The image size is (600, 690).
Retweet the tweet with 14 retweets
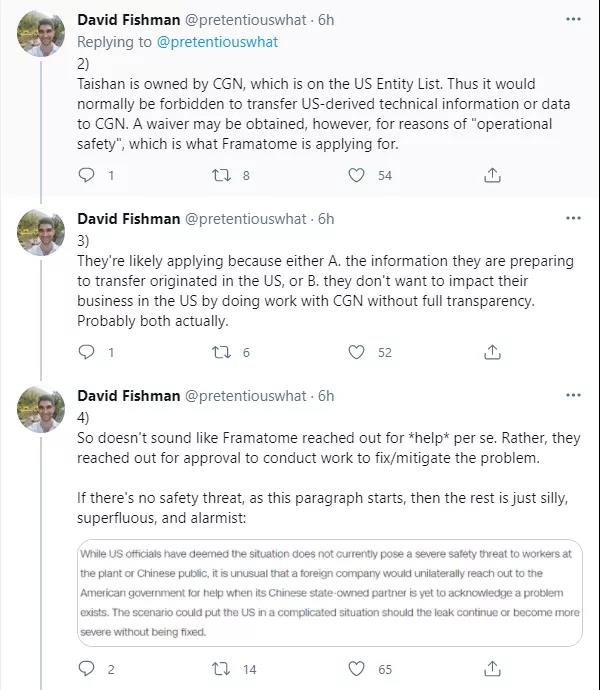(223, 669)
